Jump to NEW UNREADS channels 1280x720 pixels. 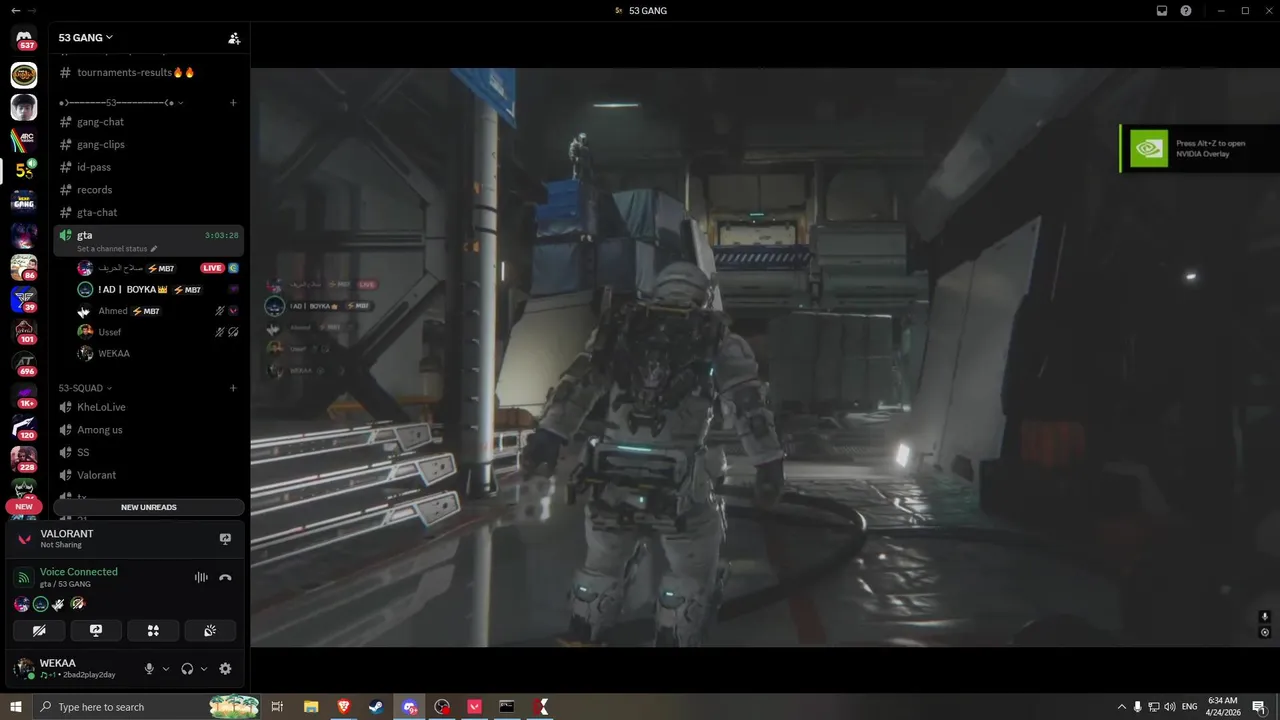pyautogui.click(x=149, y=507)
